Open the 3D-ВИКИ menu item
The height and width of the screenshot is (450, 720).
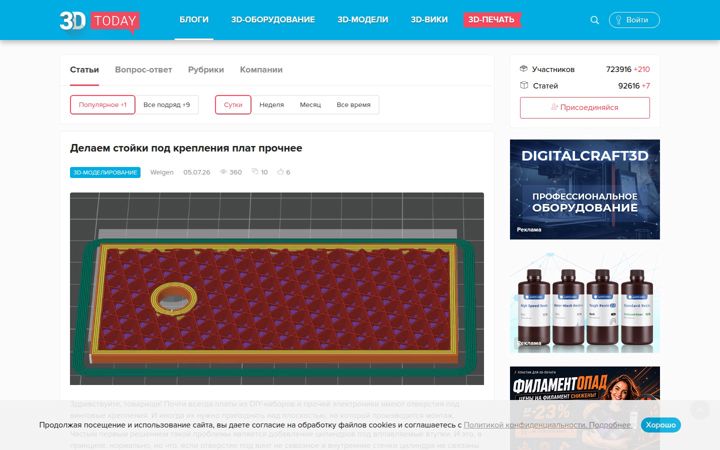(x=429, y=19)
